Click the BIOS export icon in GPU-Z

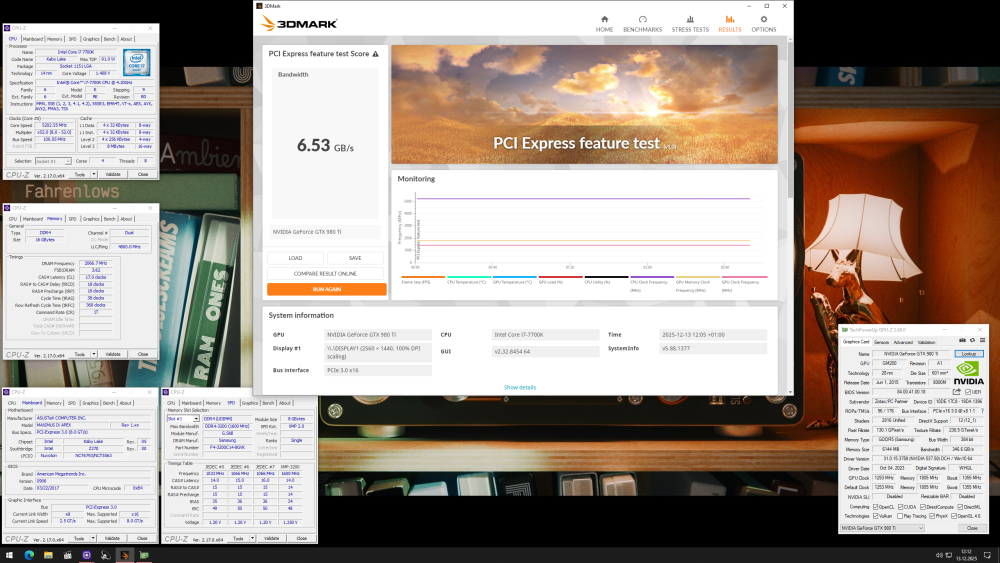[x=957, y=391]
